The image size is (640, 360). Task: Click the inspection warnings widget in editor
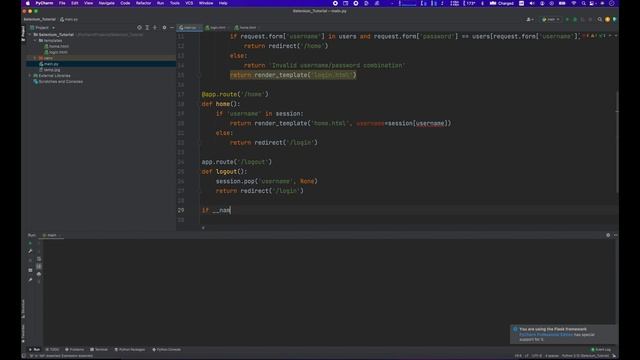point(594,36)
